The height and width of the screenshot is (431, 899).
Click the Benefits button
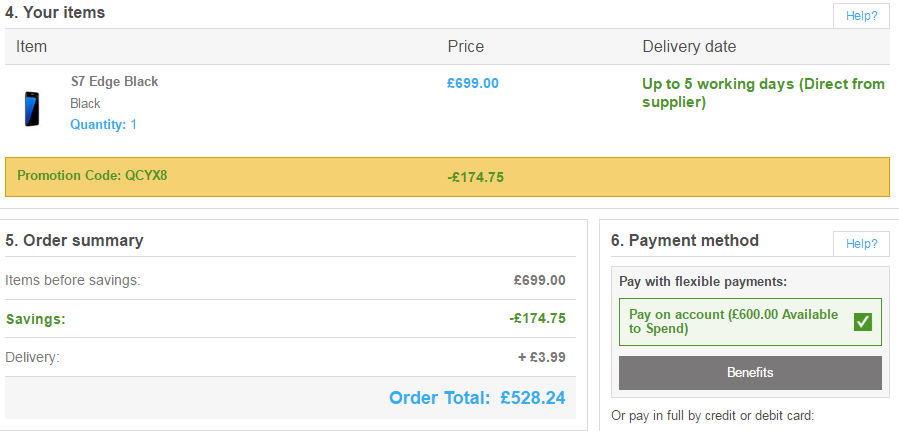pyautogui.click(x=750, y=372)
